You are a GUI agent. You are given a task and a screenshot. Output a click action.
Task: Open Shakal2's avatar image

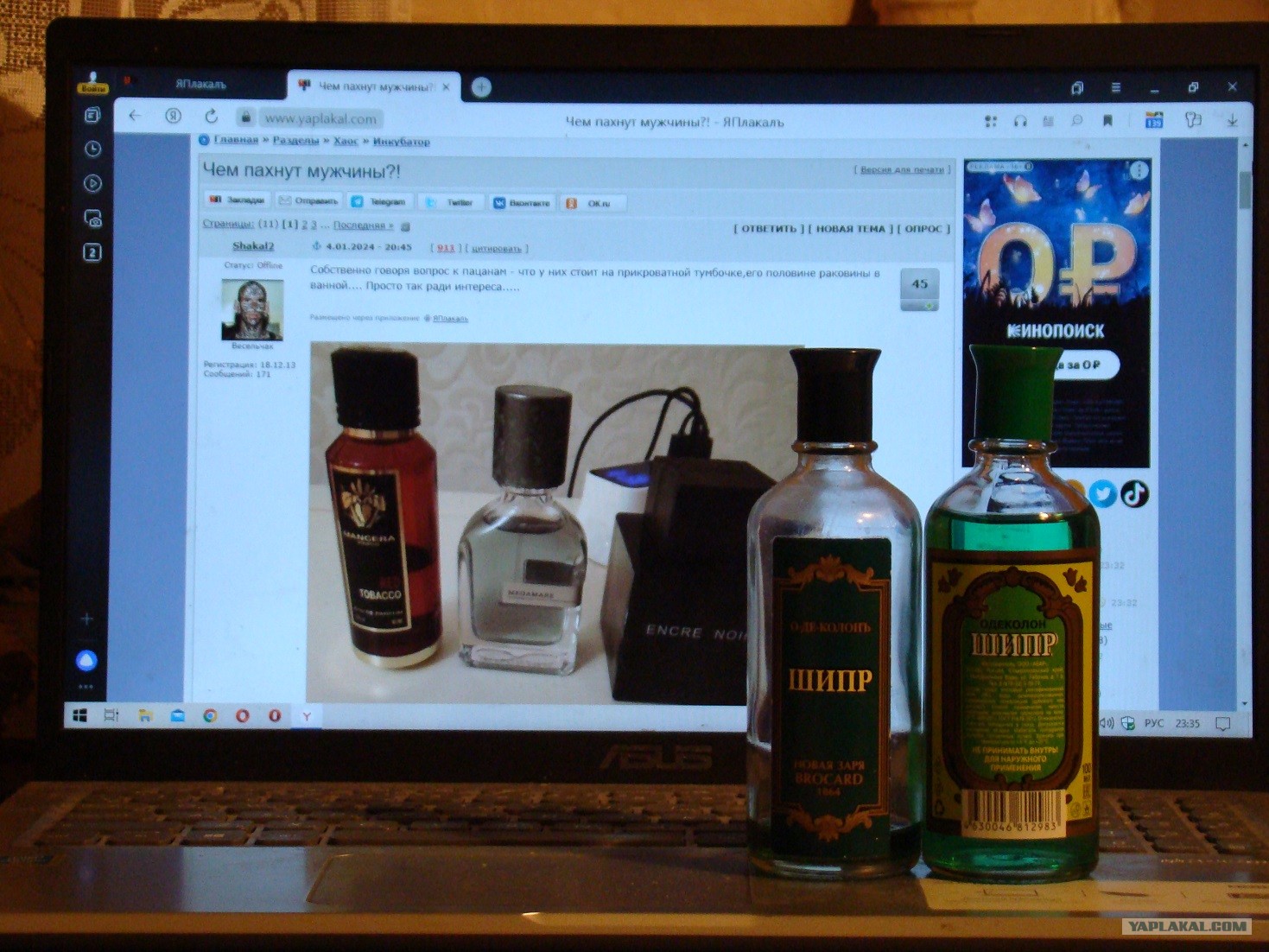click(x=252, y=309)
